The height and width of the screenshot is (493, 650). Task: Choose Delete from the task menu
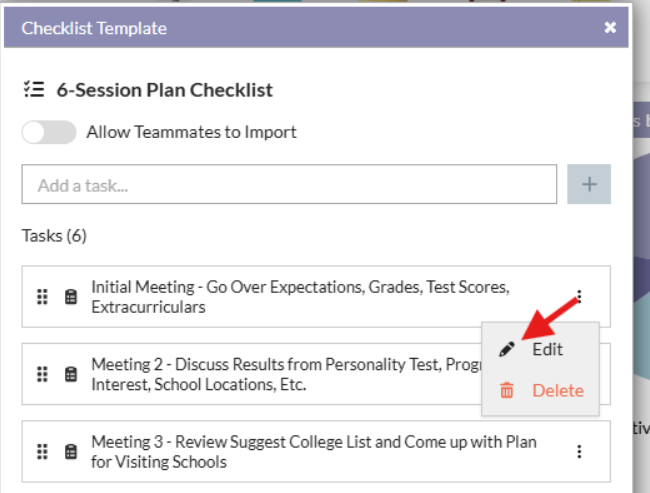coord(556,390)
